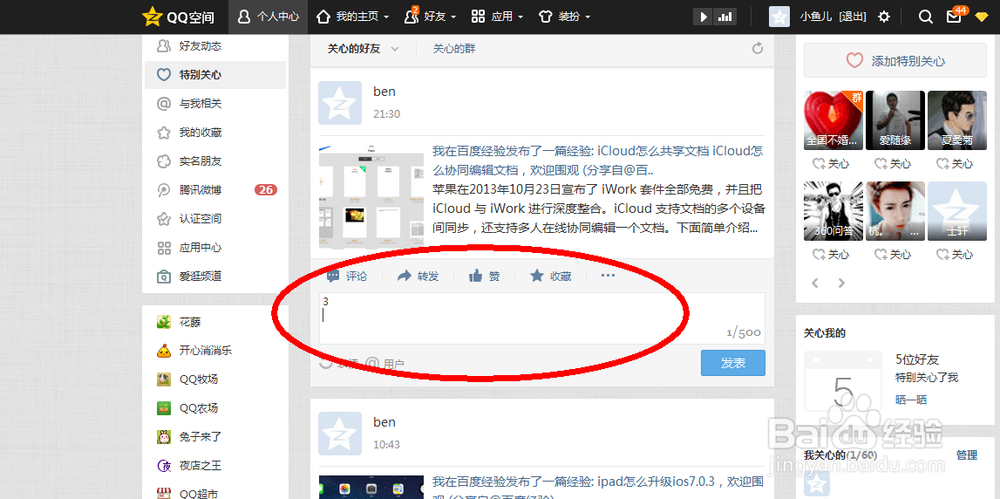Click the 小鱼儿 profile avatar in header
The image size is (1000, 499).
click(779, 17)
